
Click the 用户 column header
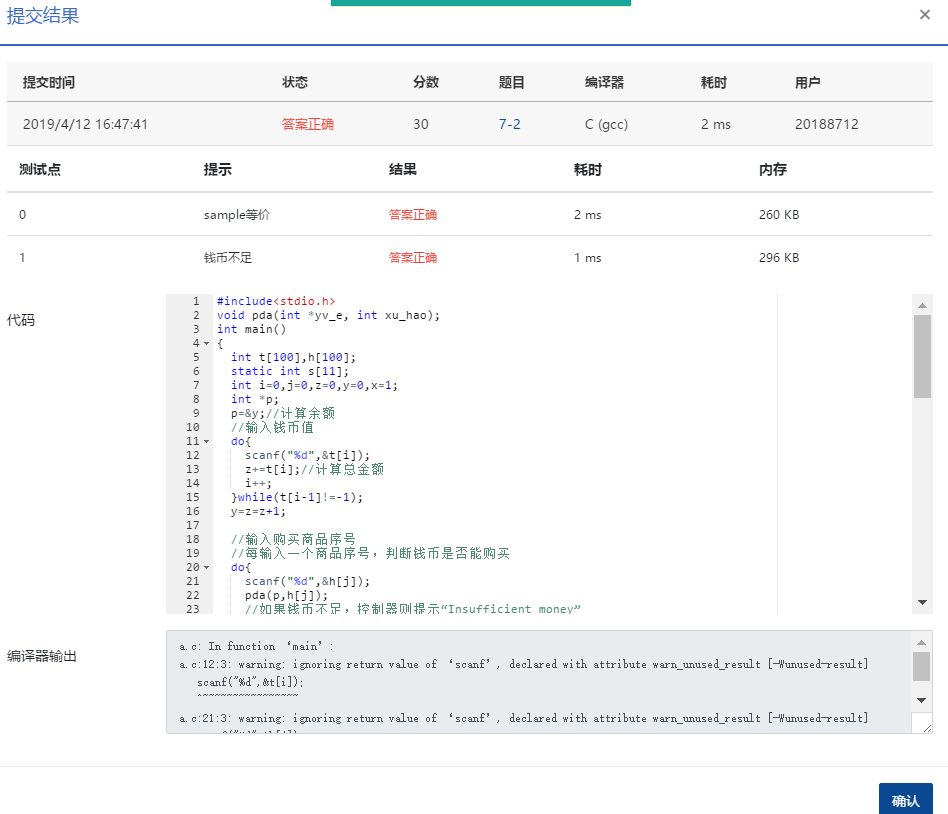point(807,82)
